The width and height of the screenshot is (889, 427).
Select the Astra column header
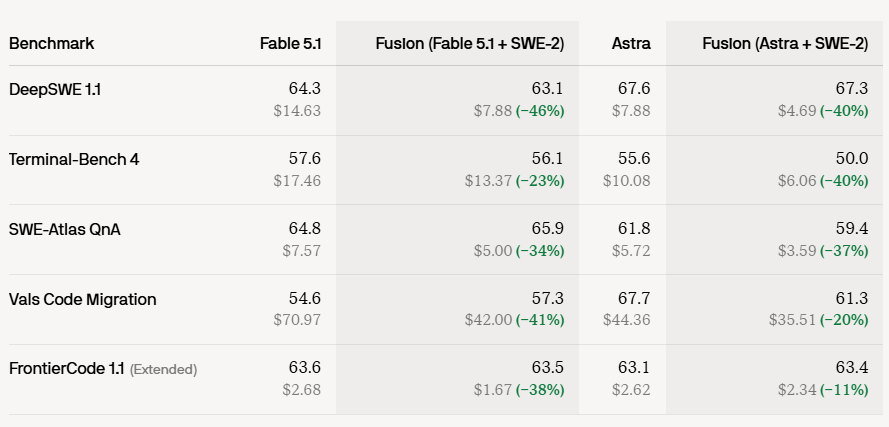pos(631,44)
